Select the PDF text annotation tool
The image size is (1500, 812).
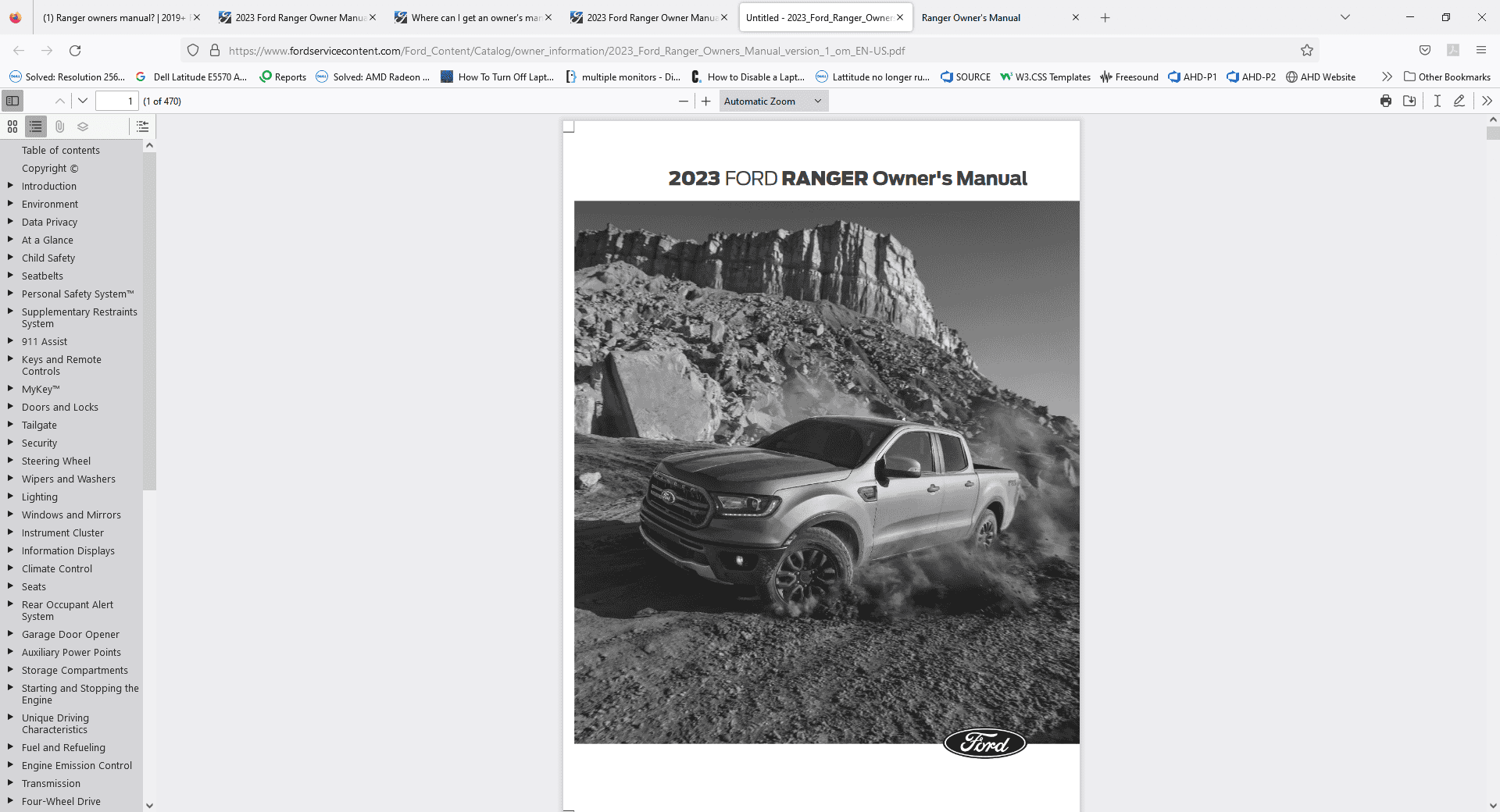click(1437, 101)
